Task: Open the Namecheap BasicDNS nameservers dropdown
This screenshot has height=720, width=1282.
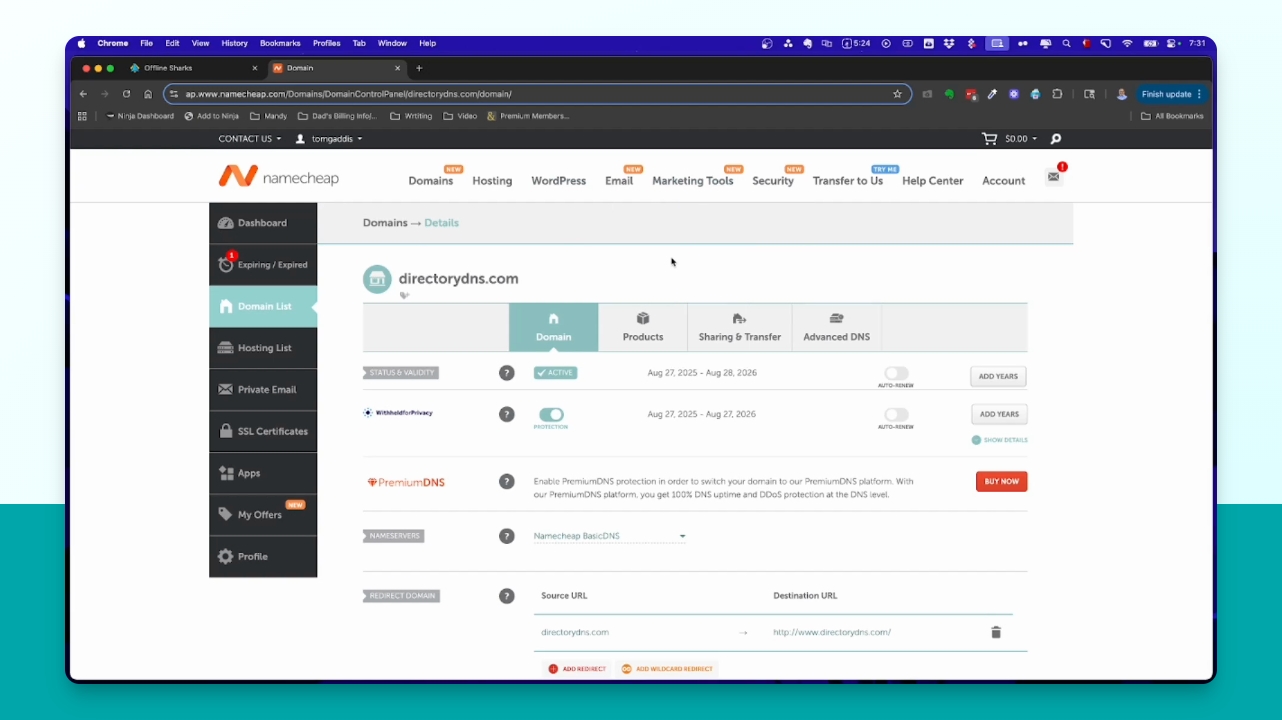Action: 610,536
